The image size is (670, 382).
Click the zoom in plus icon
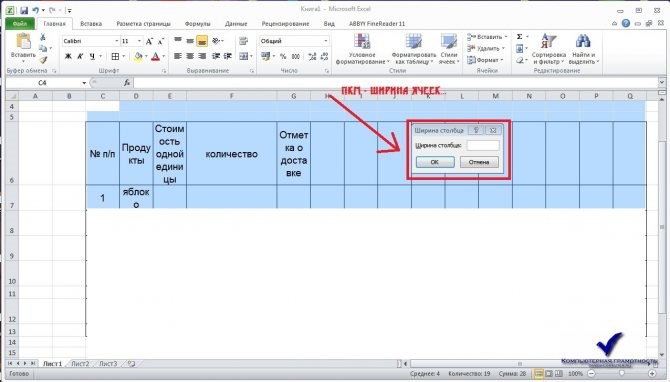pos(652,373)
